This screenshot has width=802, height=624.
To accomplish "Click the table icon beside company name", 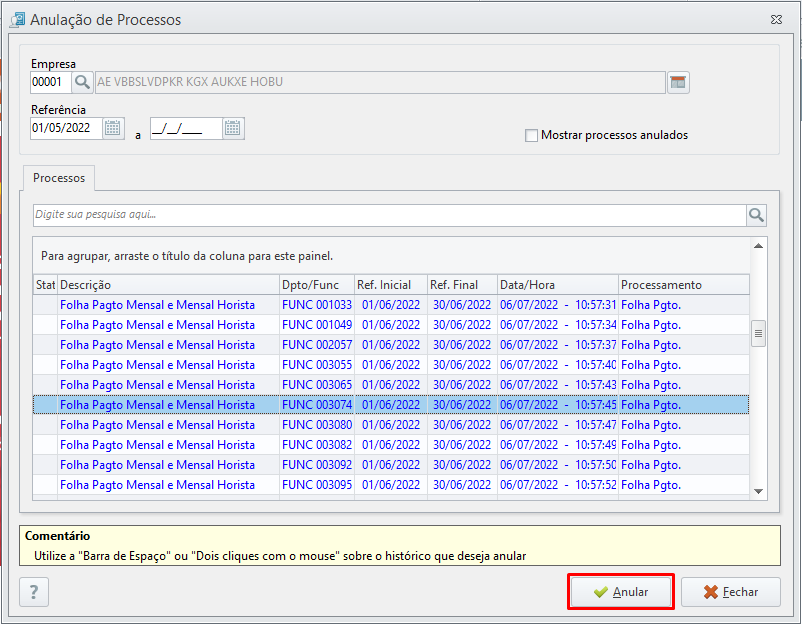I will pyautogui.click(x=678, y=82).
